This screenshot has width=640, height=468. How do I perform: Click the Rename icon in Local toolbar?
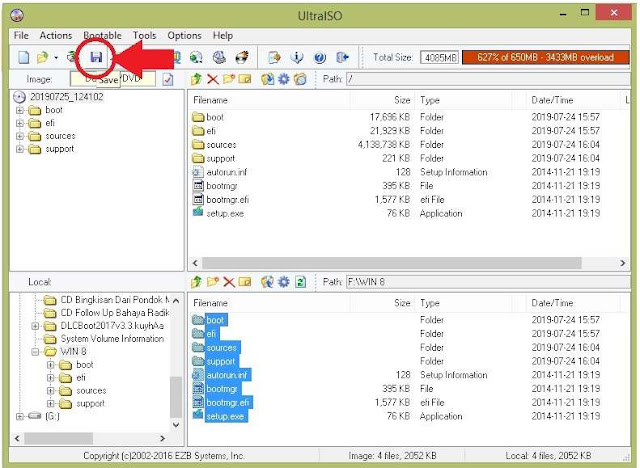tap(245, 282)
